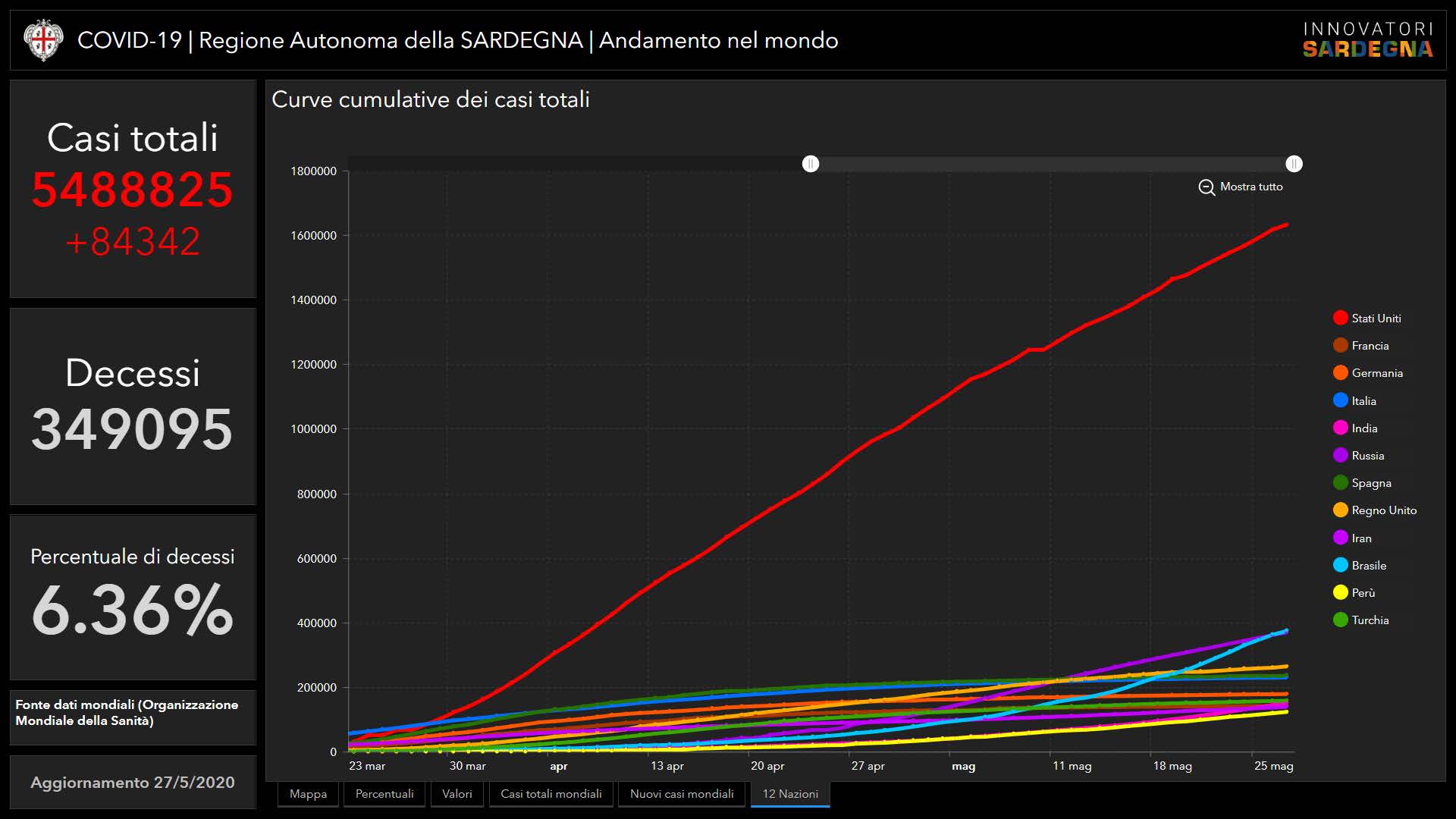Viewport: 1456px width, 819px height.
Task: Toggle Perù yellow legend marker
Action: pos(1341,593)
